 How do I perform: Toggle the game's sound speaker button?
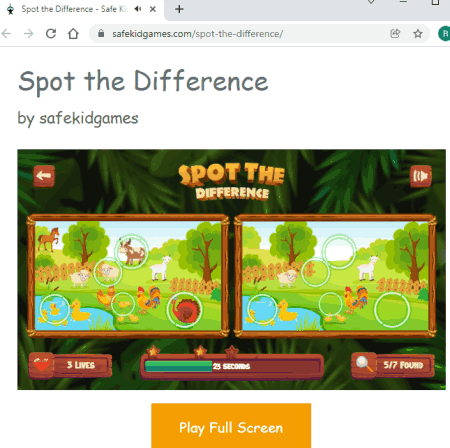coord(421,176)
